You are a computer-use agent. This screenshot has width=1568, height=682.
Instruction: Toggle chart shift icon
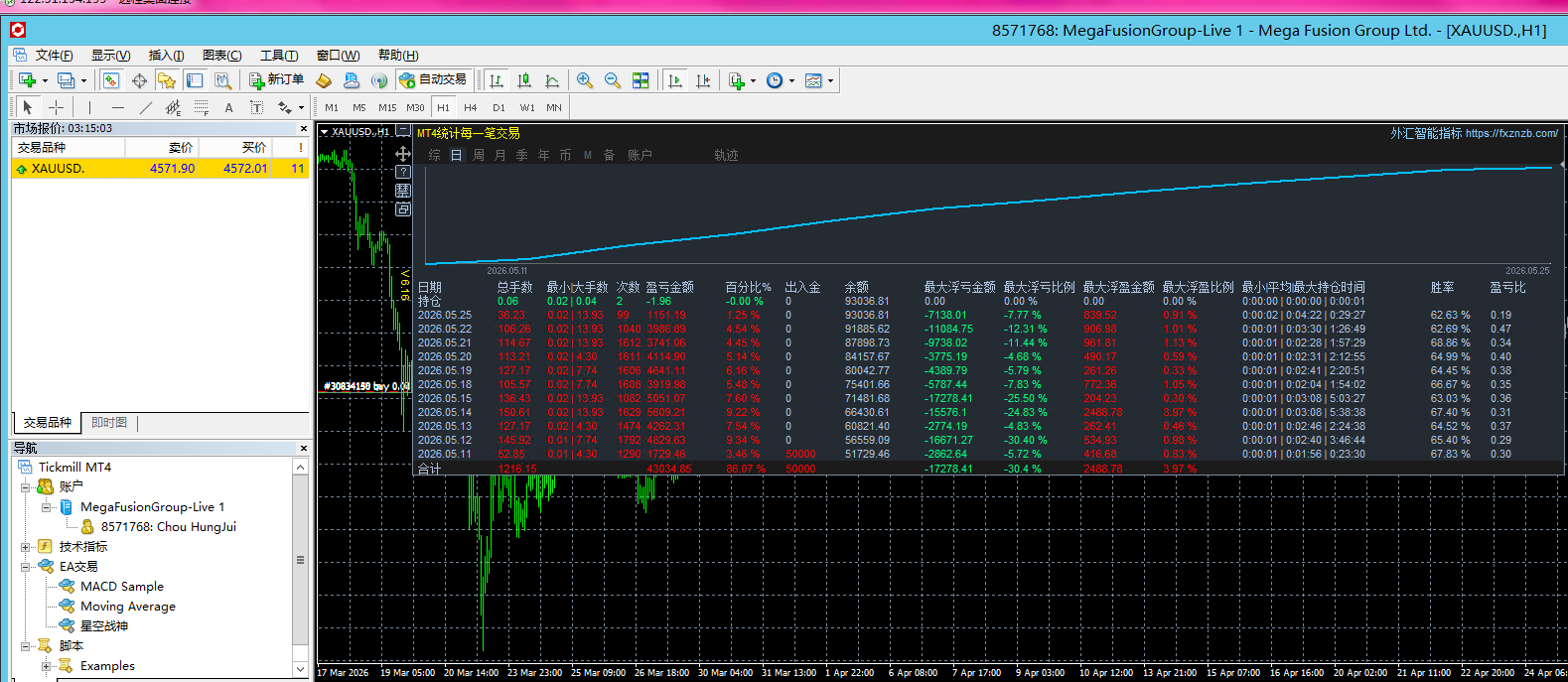pos(703,80)
